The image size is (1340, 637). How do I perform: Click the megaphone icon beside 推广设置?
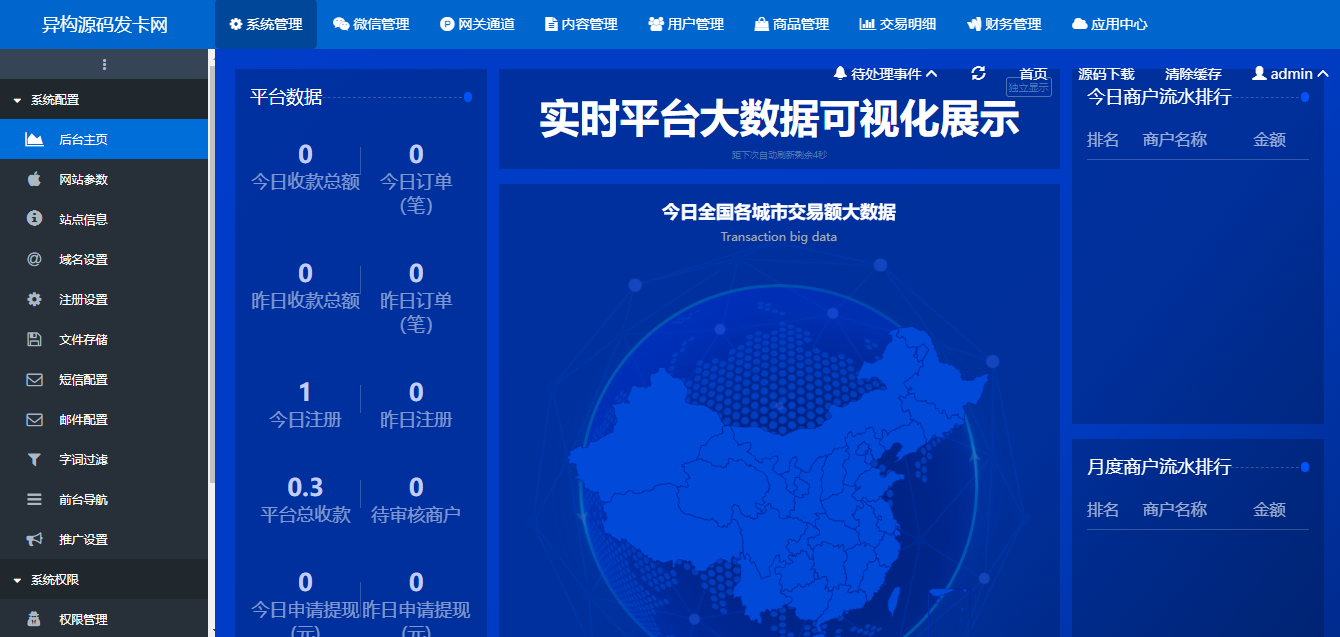click(34, 539)
